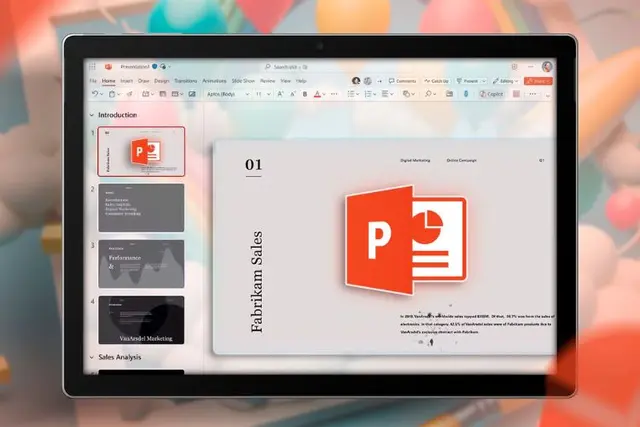Open the Editing mode dropdown
640x427 pixels.
coord(505,81)
